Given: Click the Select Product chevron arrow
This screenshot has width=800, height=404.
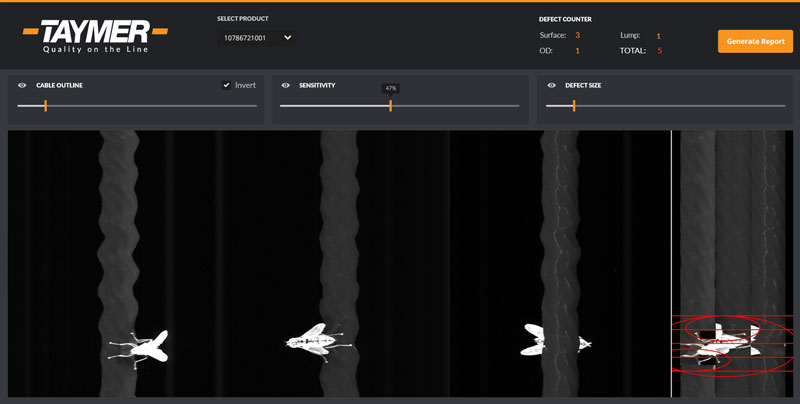Looking at the screenshot, I should pos(288,38).
